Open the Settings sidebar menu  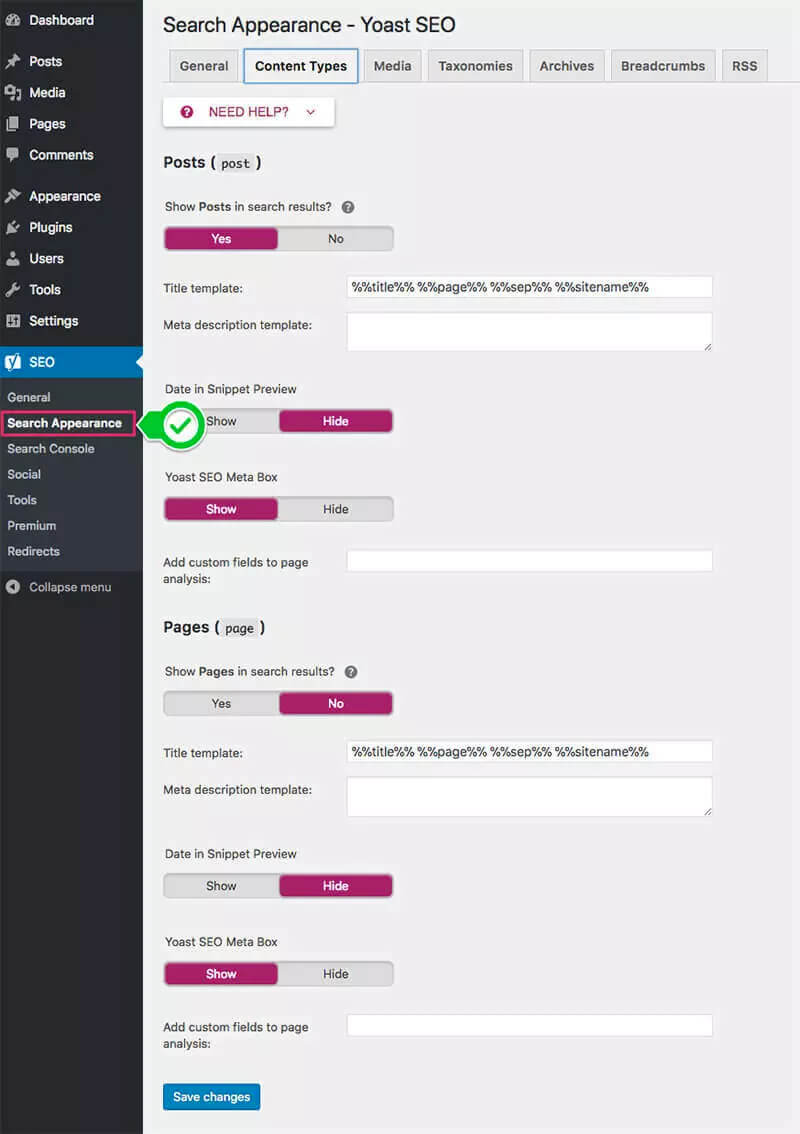[53, 321]
